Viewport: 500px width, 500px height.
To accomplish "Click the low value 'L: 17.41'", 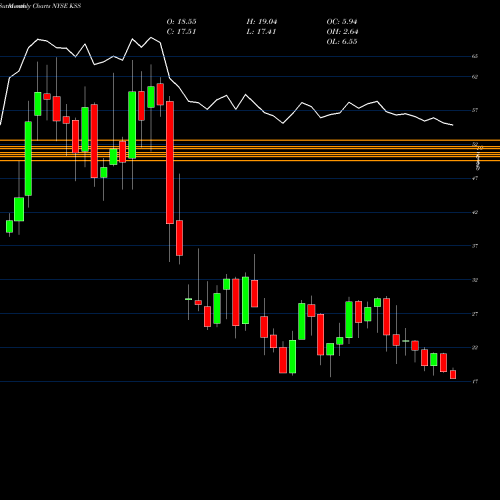I will coord(261,32).
